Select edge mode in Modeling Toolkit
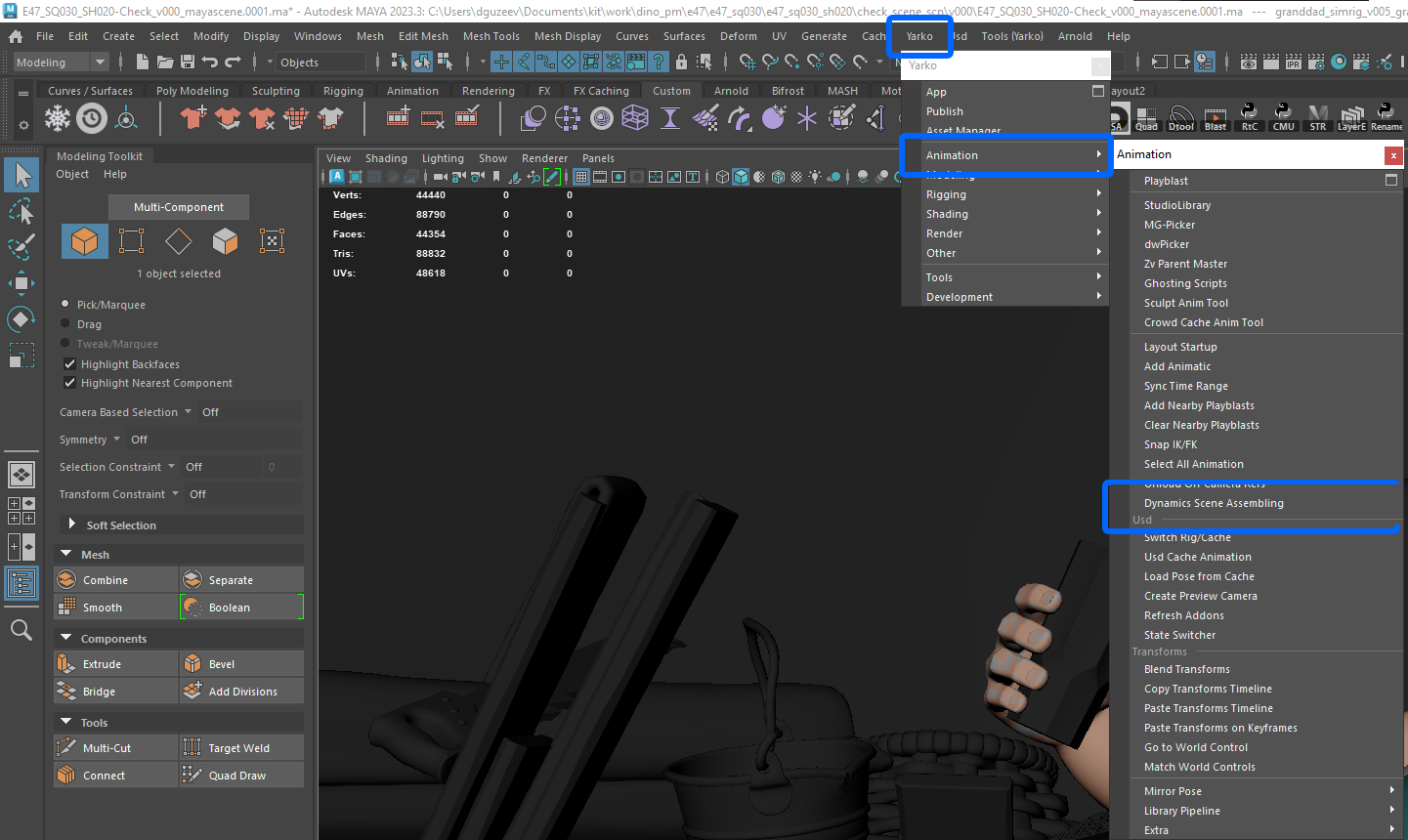 click(x=178, y=240)
